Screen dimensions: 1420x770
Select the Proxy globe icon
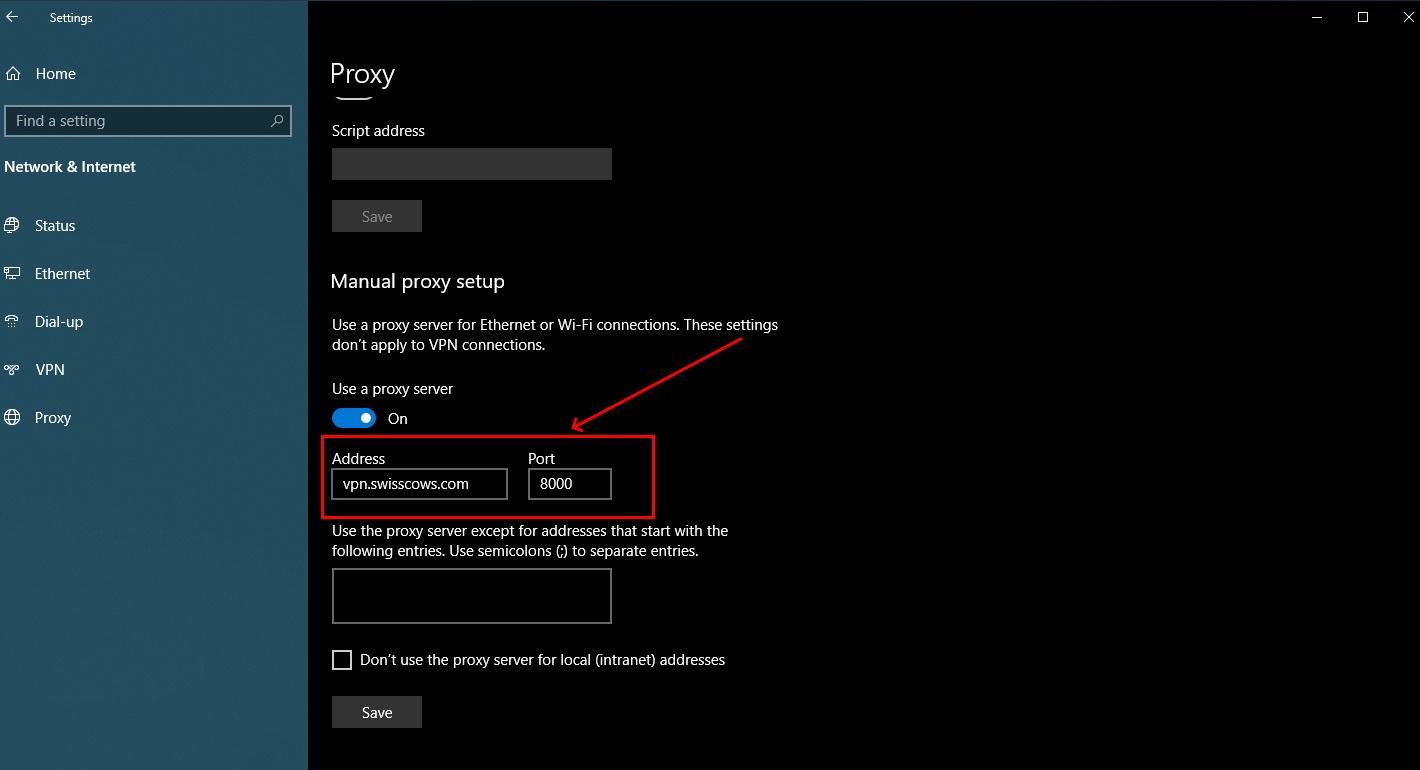12,418
